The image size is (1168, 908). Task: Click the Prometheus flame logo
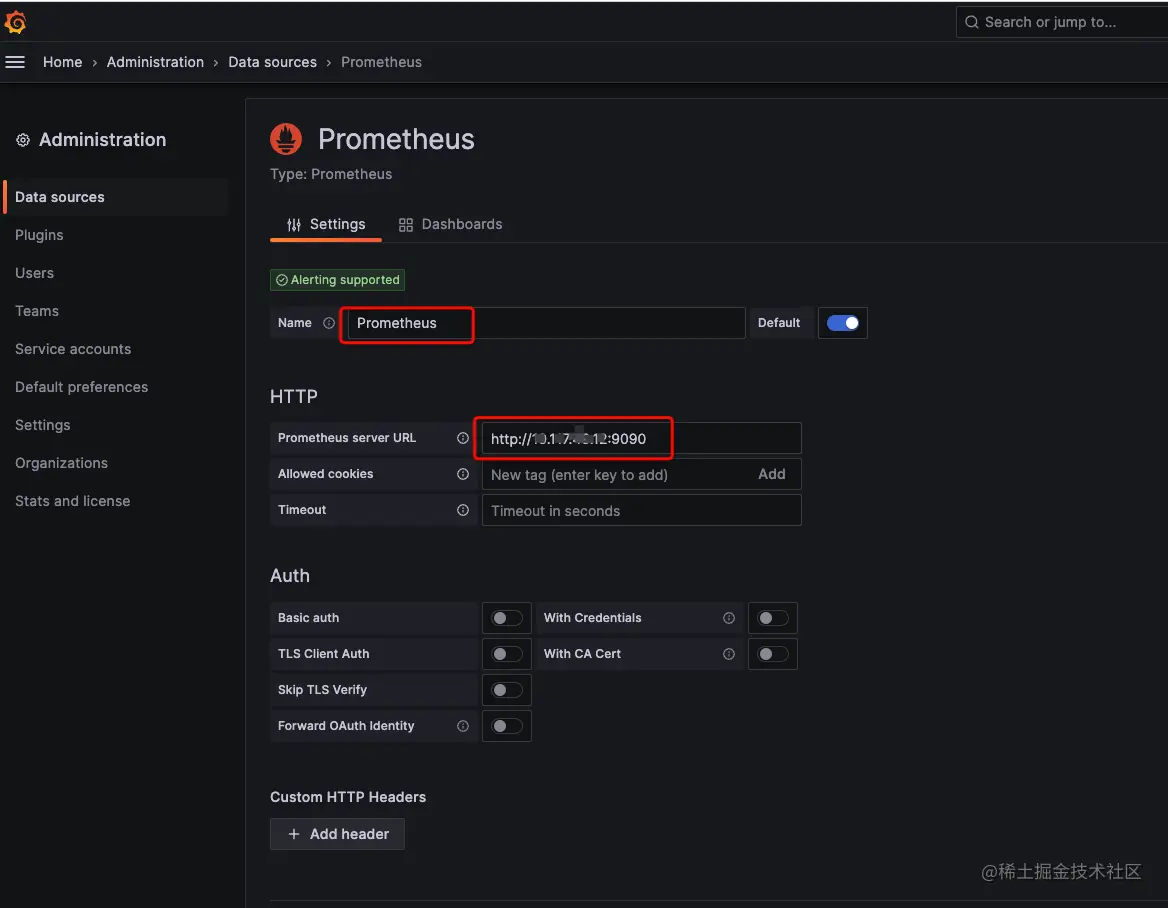286,139
